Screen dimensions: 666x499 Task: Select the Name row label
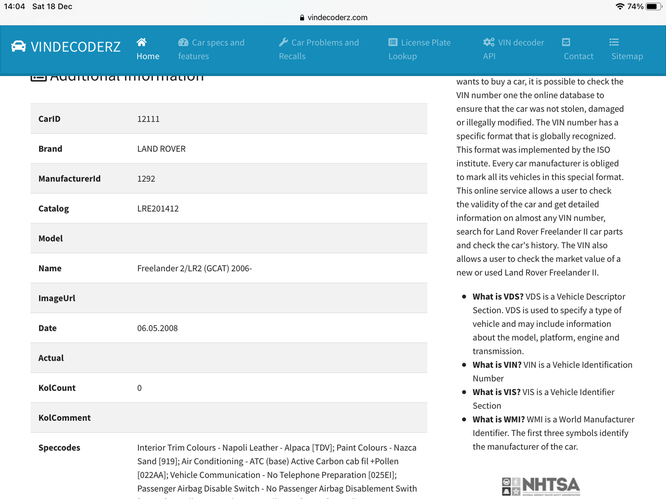click(50, 268)
